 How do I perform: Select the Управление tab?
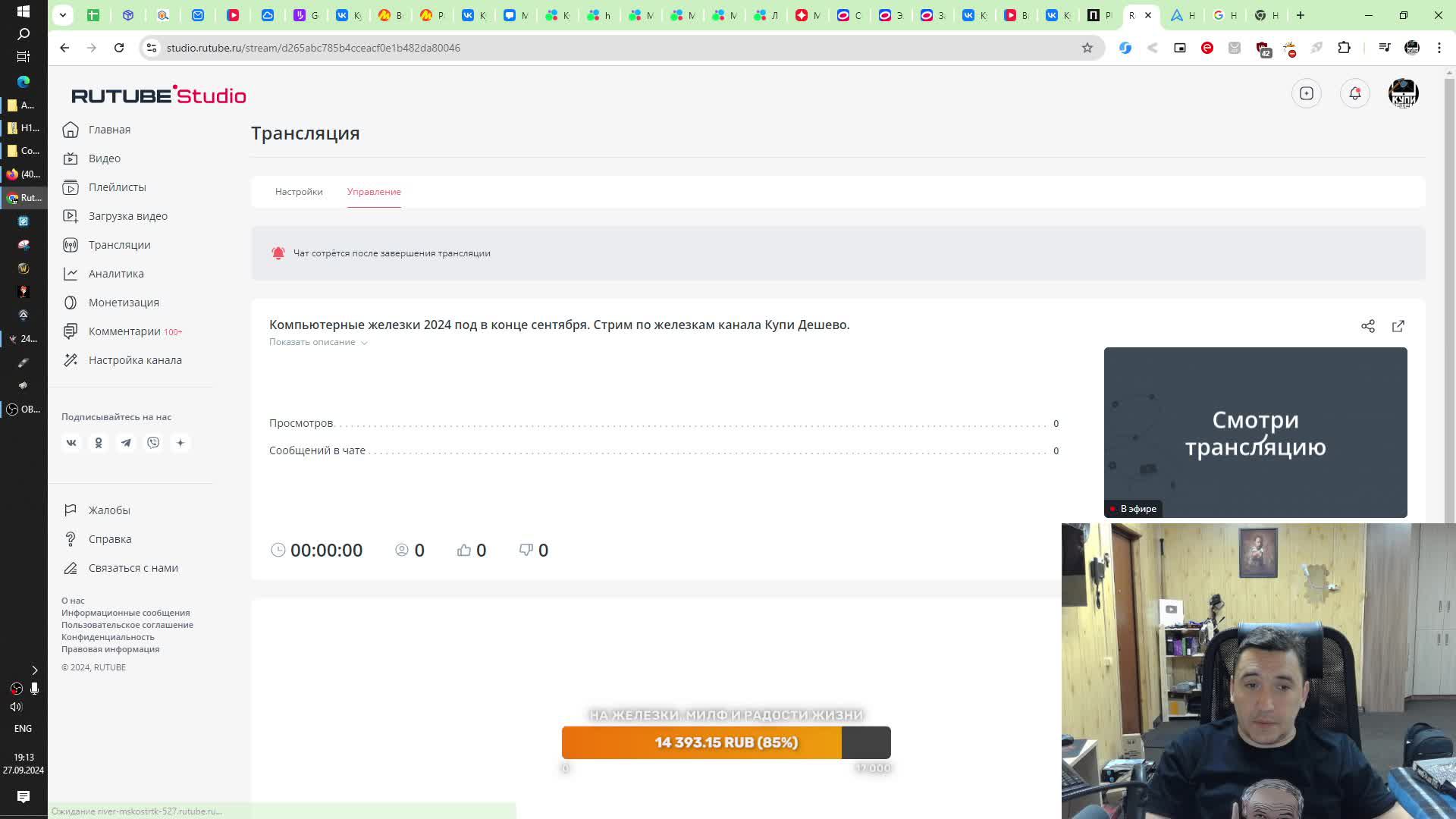pyautogui.click(x=374, y=192)
